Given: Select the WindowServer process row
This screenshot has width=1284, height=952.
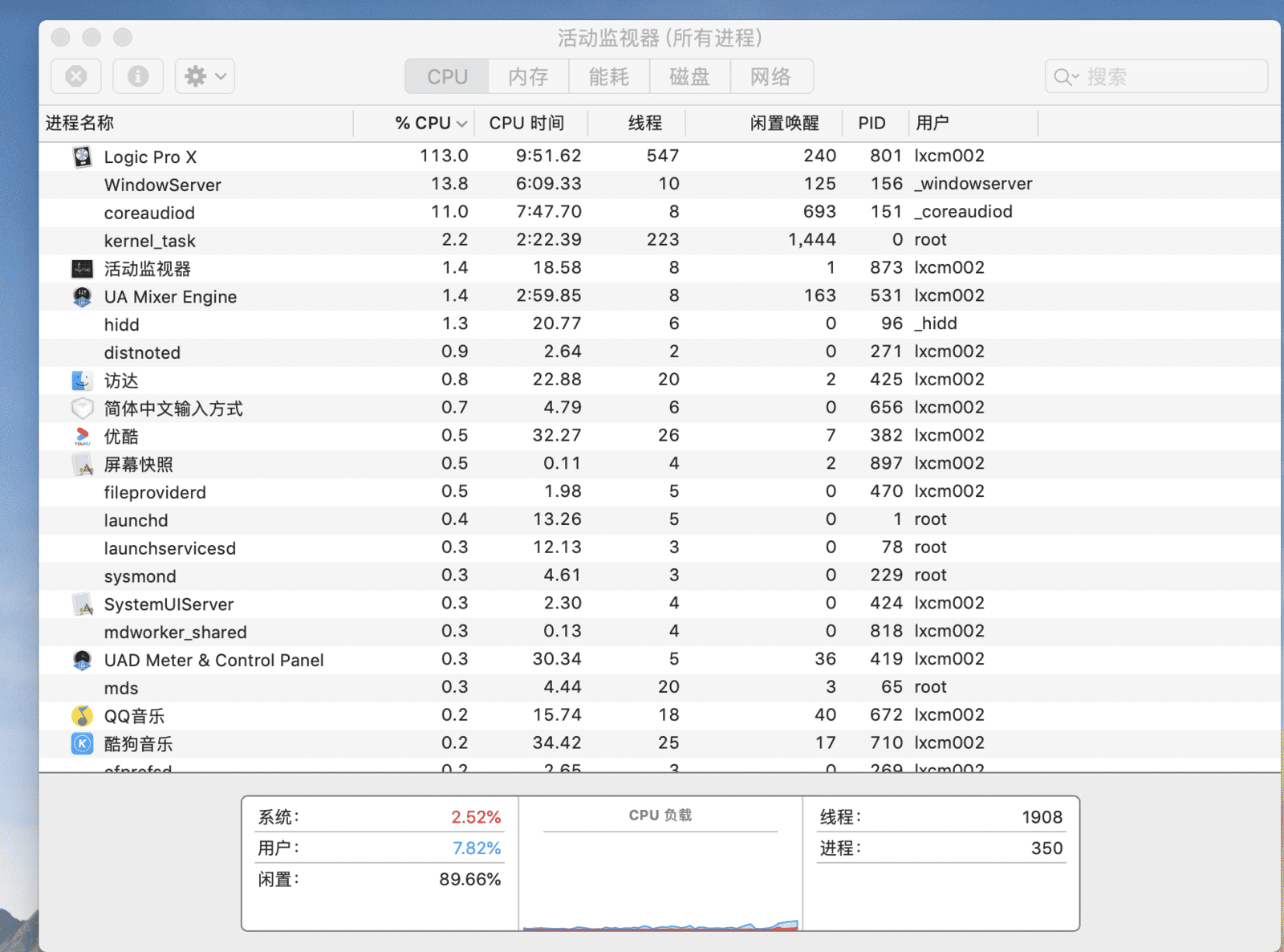Looking at the screenshot, I should point(660,185).
